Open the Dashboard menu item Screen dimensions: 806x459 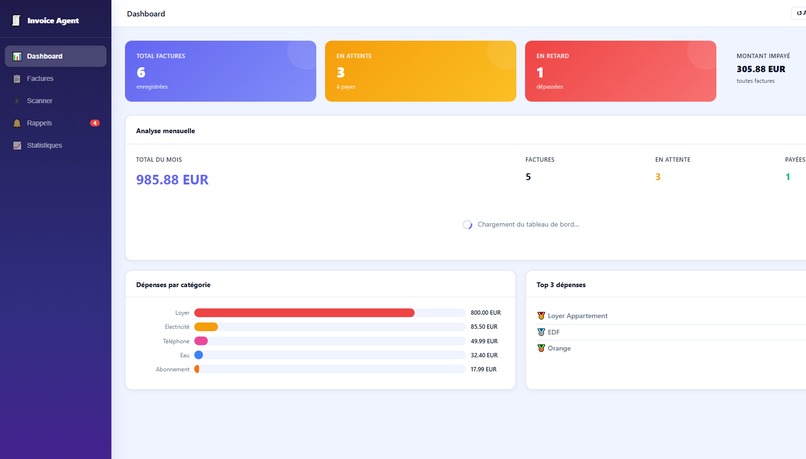[x=56, y=56]
